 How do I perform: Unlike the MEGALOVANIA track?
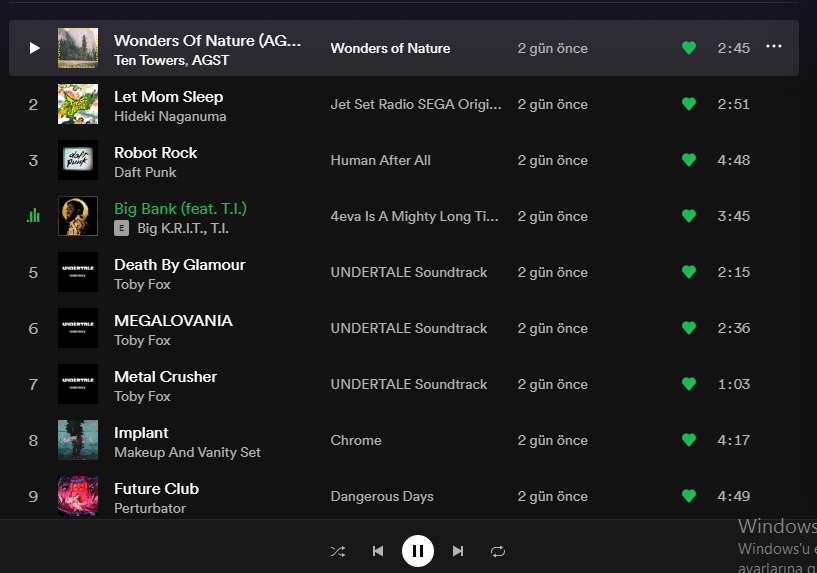689,328
